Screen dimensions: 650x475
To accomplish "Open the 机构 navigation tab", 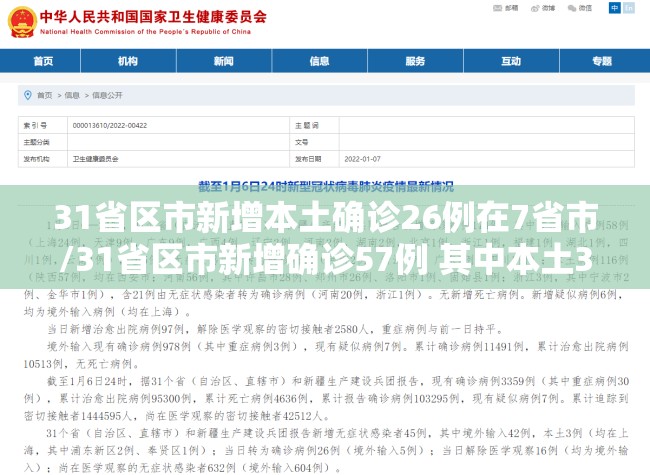I will tap(128, 61).
